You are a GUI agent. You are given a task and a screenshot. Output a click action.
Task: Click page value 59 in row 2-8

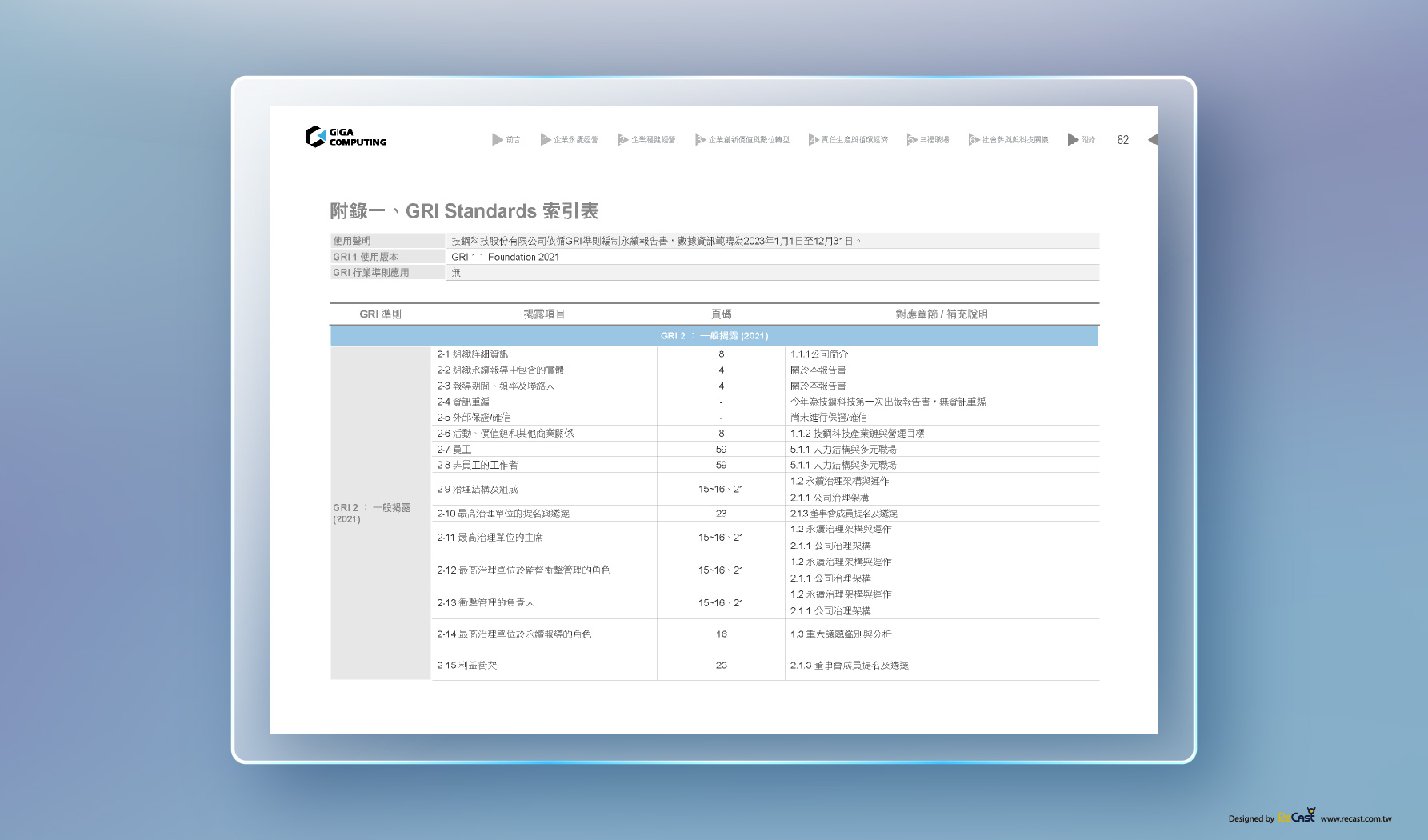pos(721,465)
